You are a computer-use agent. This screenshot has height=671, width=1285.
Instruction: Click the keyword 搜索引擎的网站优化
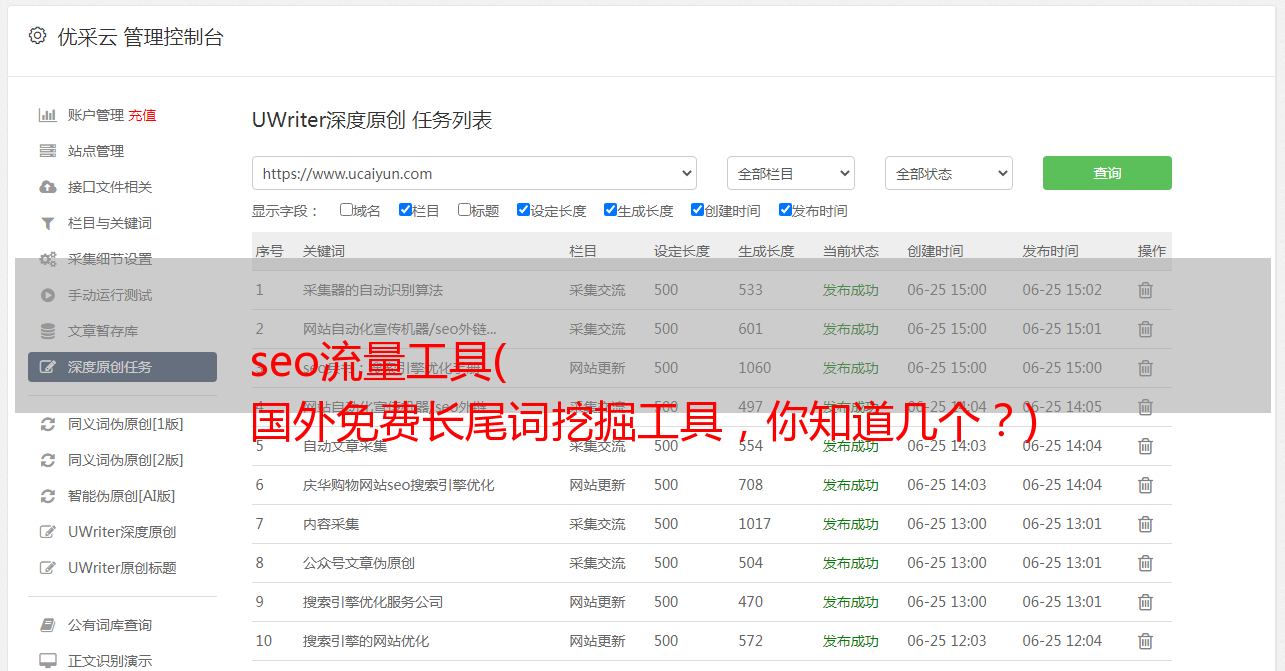366,641
